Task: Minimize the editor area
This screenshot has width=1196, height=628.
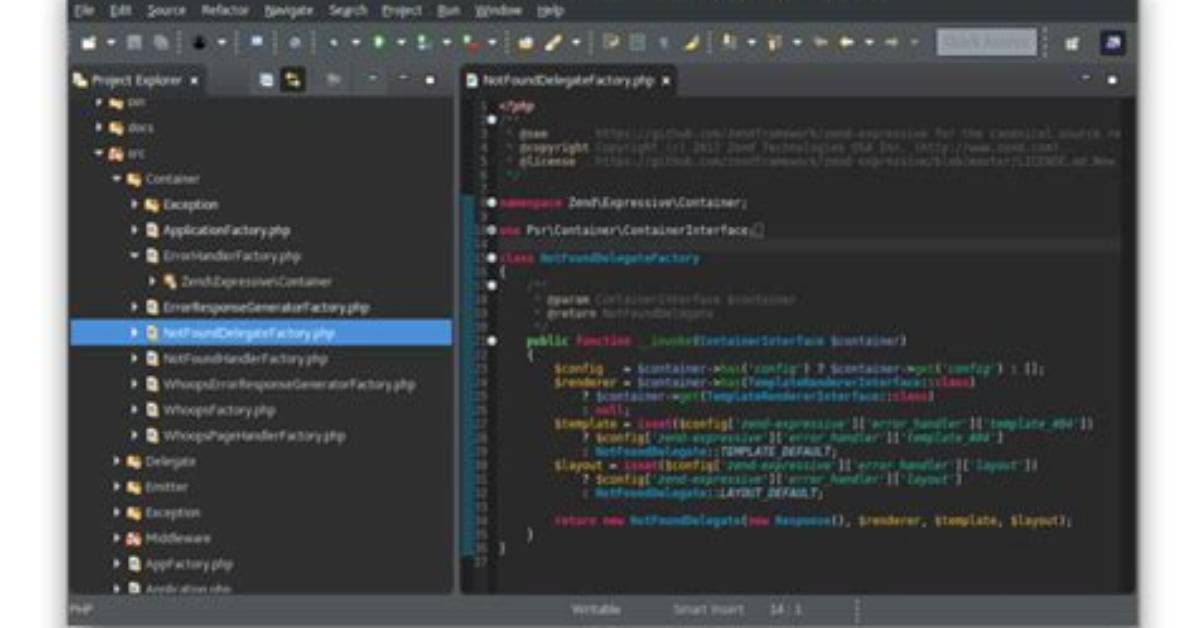Action: (x=1085, y=79)
